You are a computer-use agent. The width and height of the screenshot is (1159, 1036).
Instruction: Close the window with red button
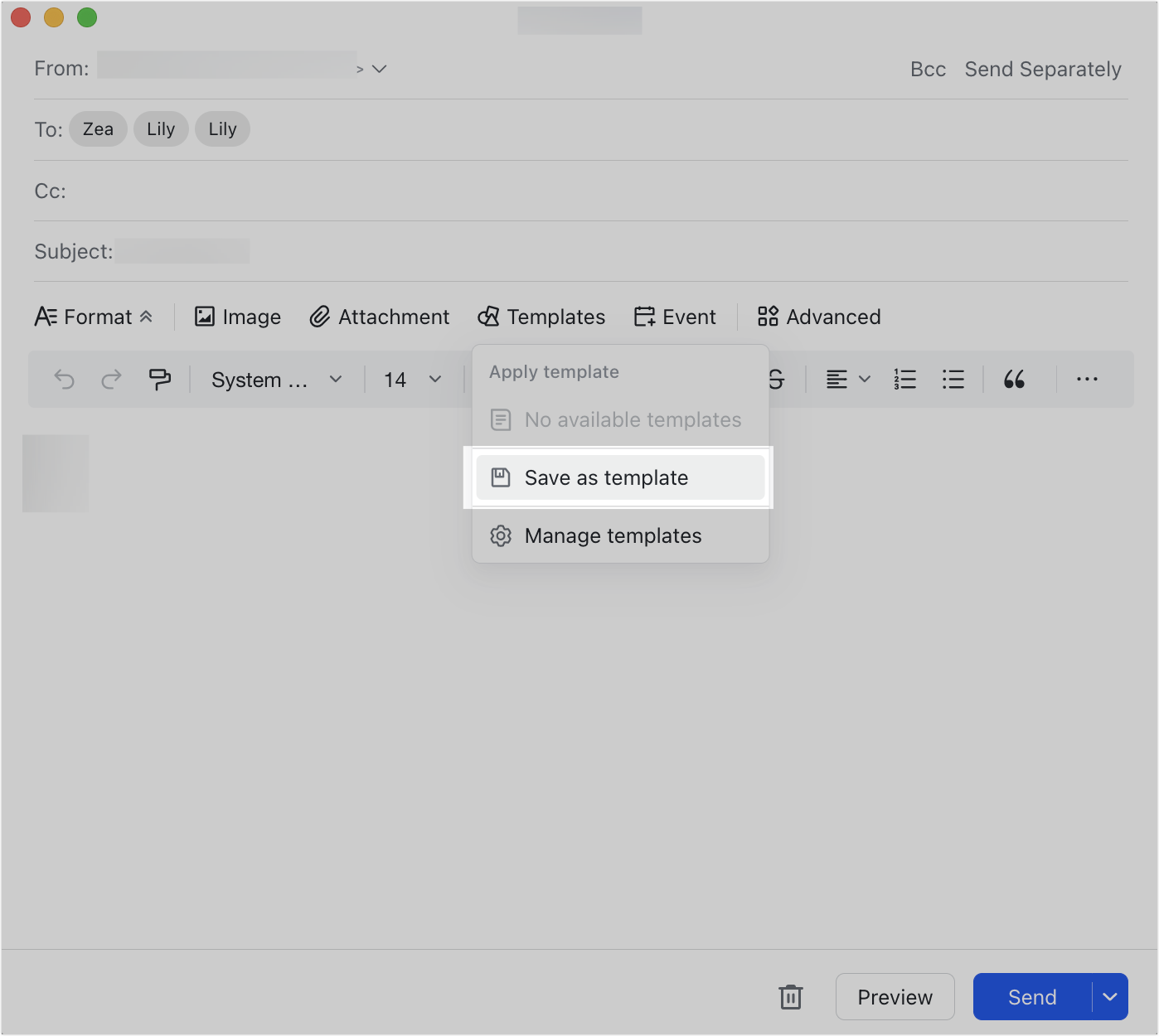pyautogui.click(x=21, y=17)
